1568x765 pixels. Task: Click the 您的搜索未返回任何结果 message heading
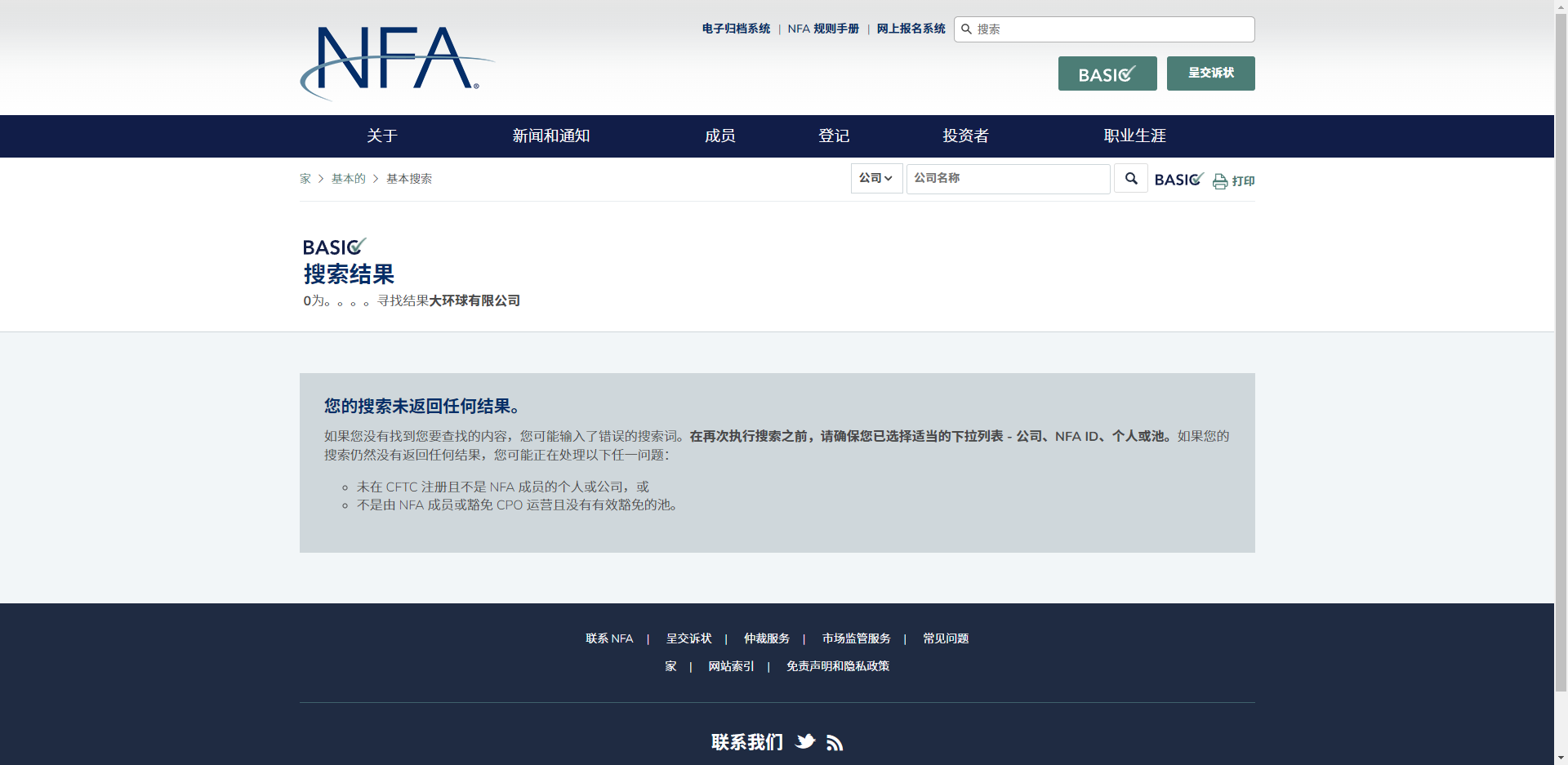click(x=422, y=406)
